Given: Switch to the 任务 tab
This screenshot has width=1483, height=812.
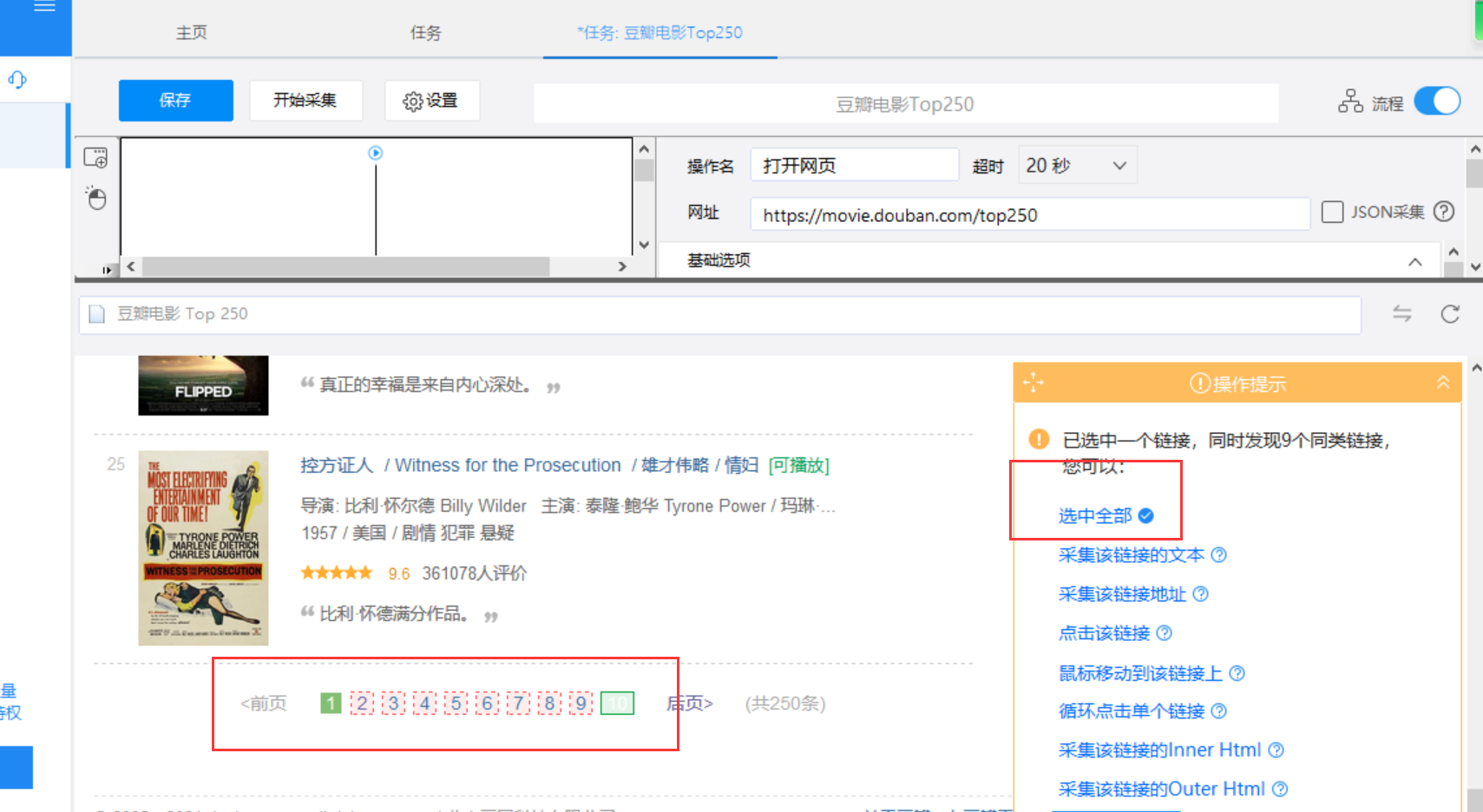Looking at the screenshot, I should [x=425, y=33].
